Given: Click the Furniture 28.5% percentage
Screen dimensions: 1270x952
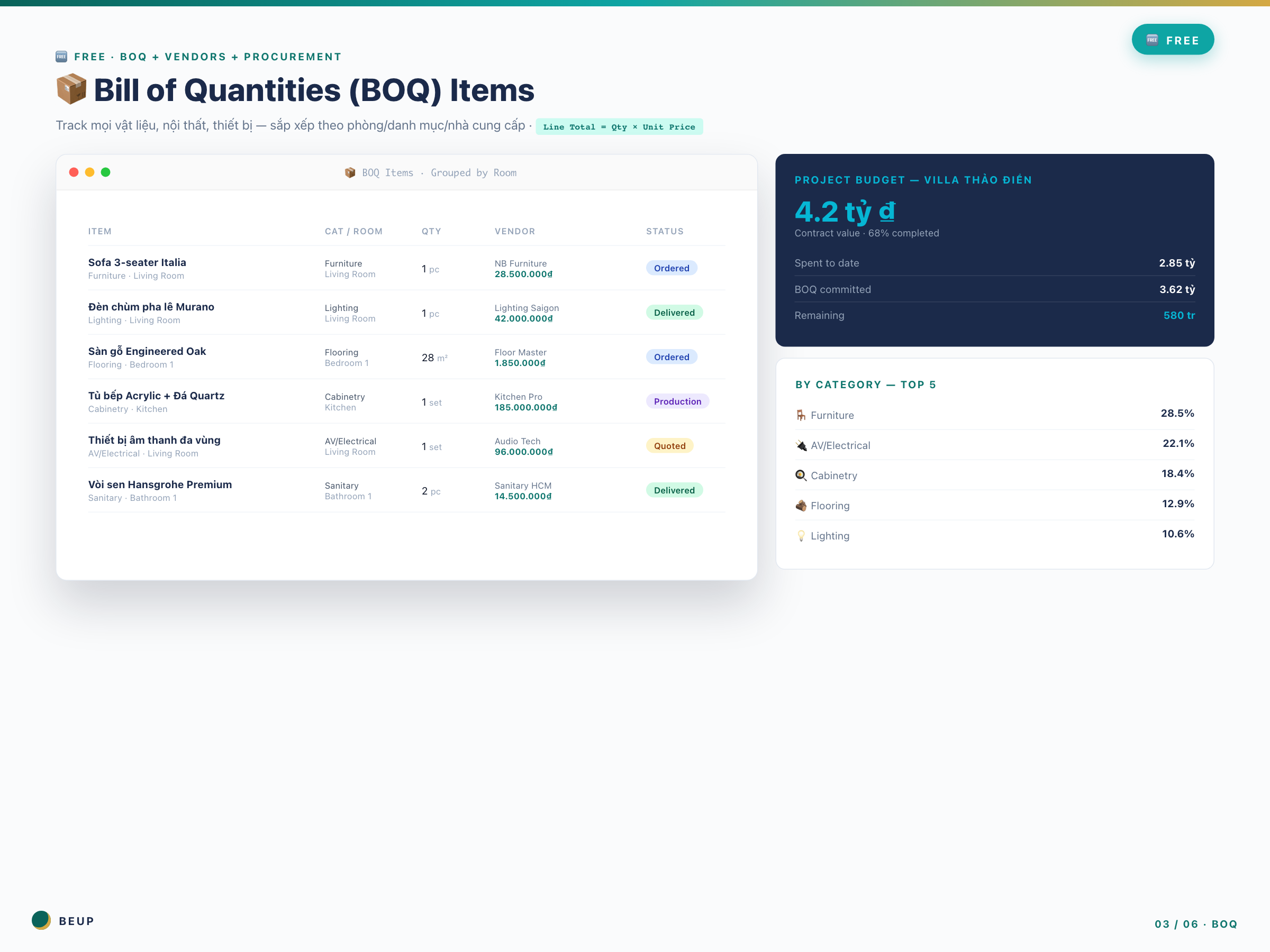Looking at the screenshot, I should tap(1177, 413).
